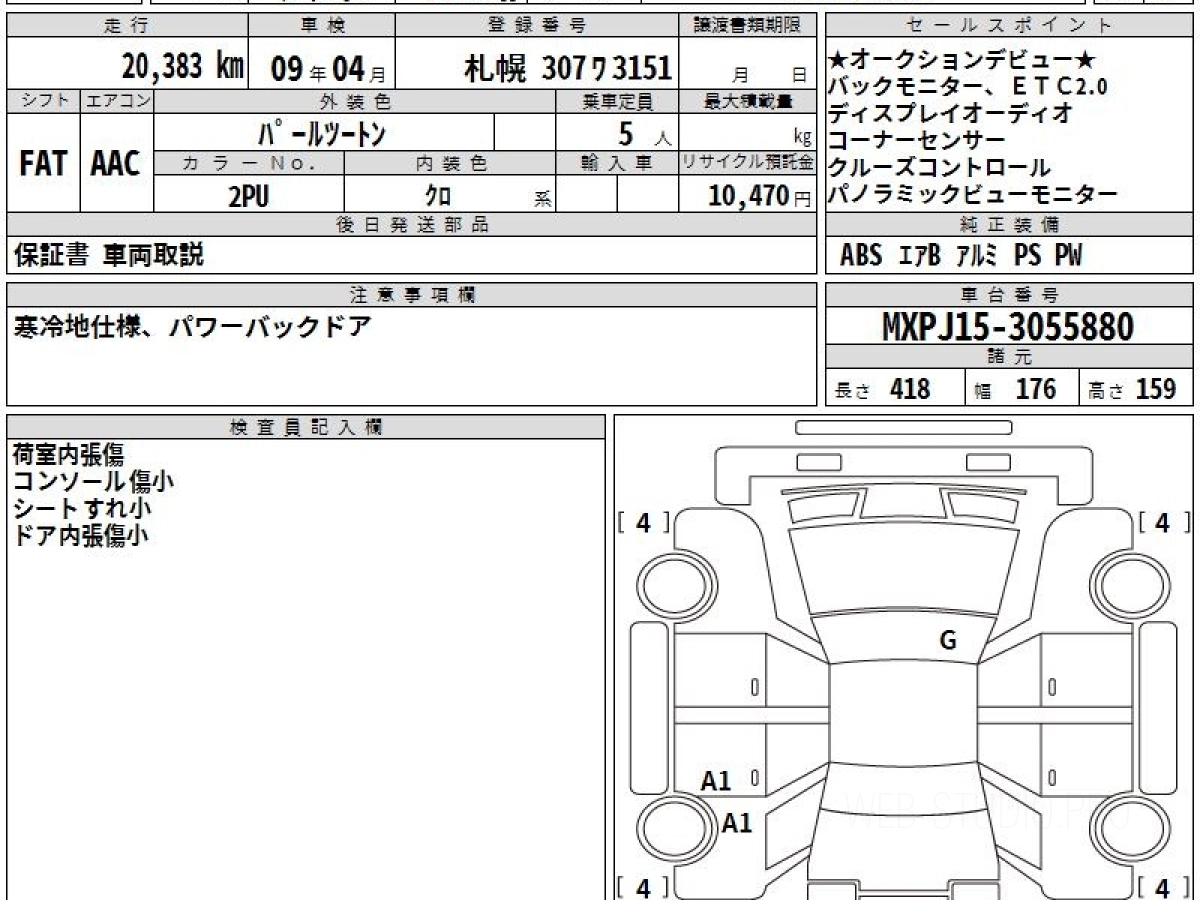The width and height of the screenshot is (1200, 900).
Task: Click the 輸入車 header
Action: [x=617, y=163]
